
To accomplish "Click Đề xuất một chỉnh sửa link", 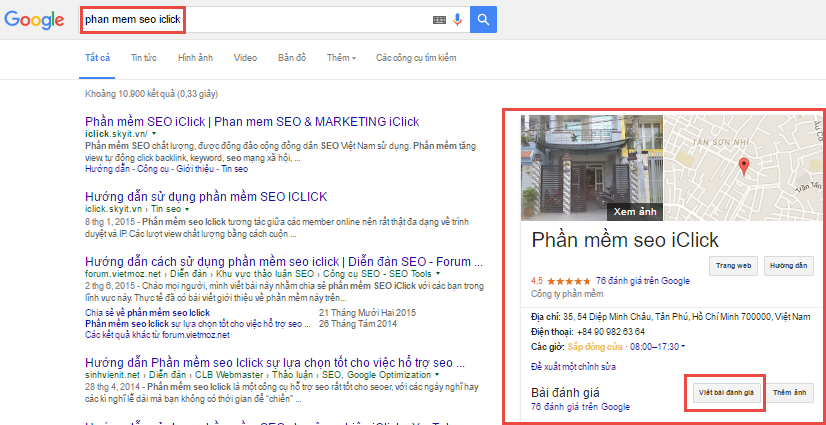I will (x=574, y=367).
